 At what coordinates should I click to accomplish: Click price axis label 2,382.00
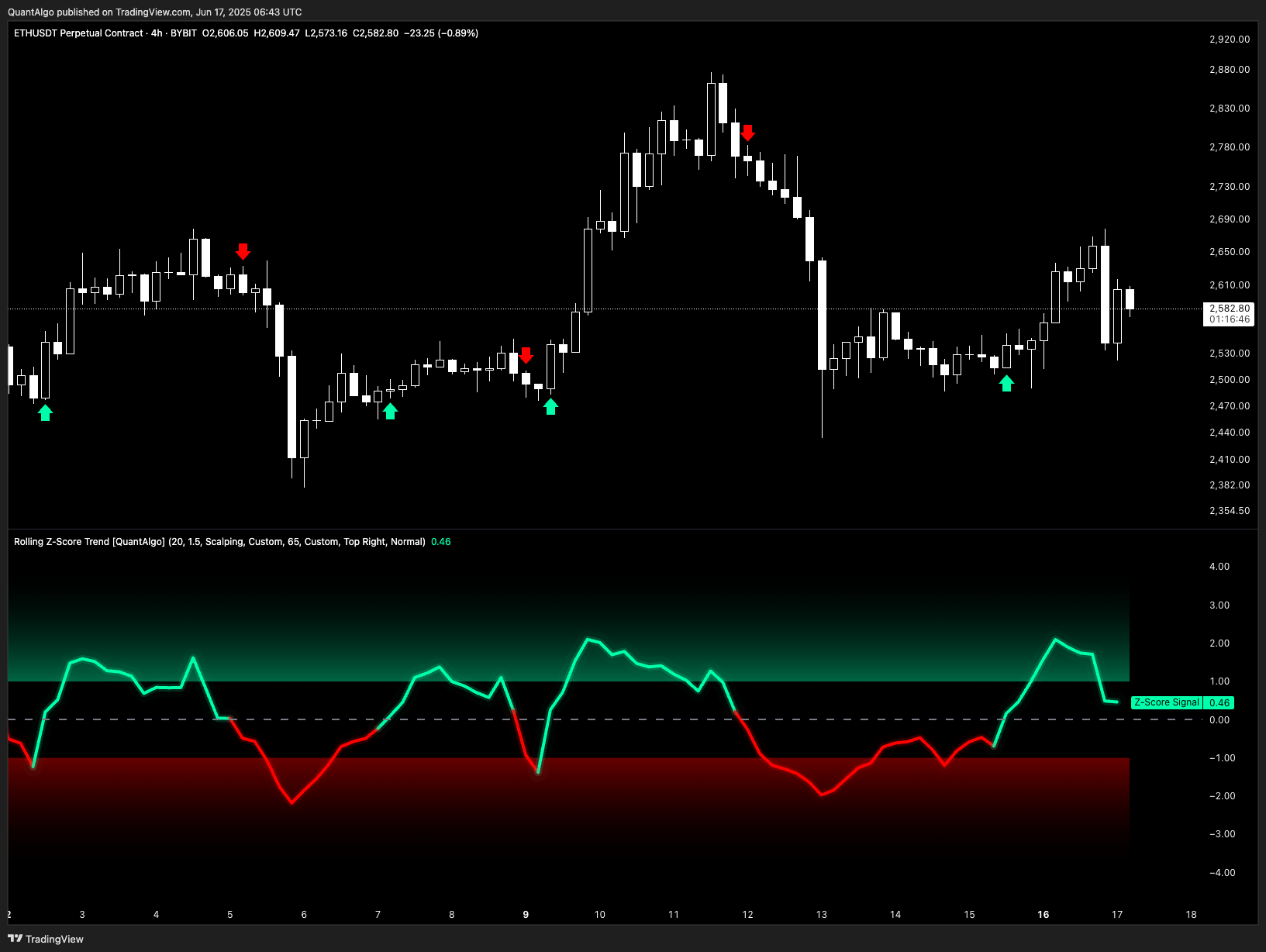[x=1230, y=485]
